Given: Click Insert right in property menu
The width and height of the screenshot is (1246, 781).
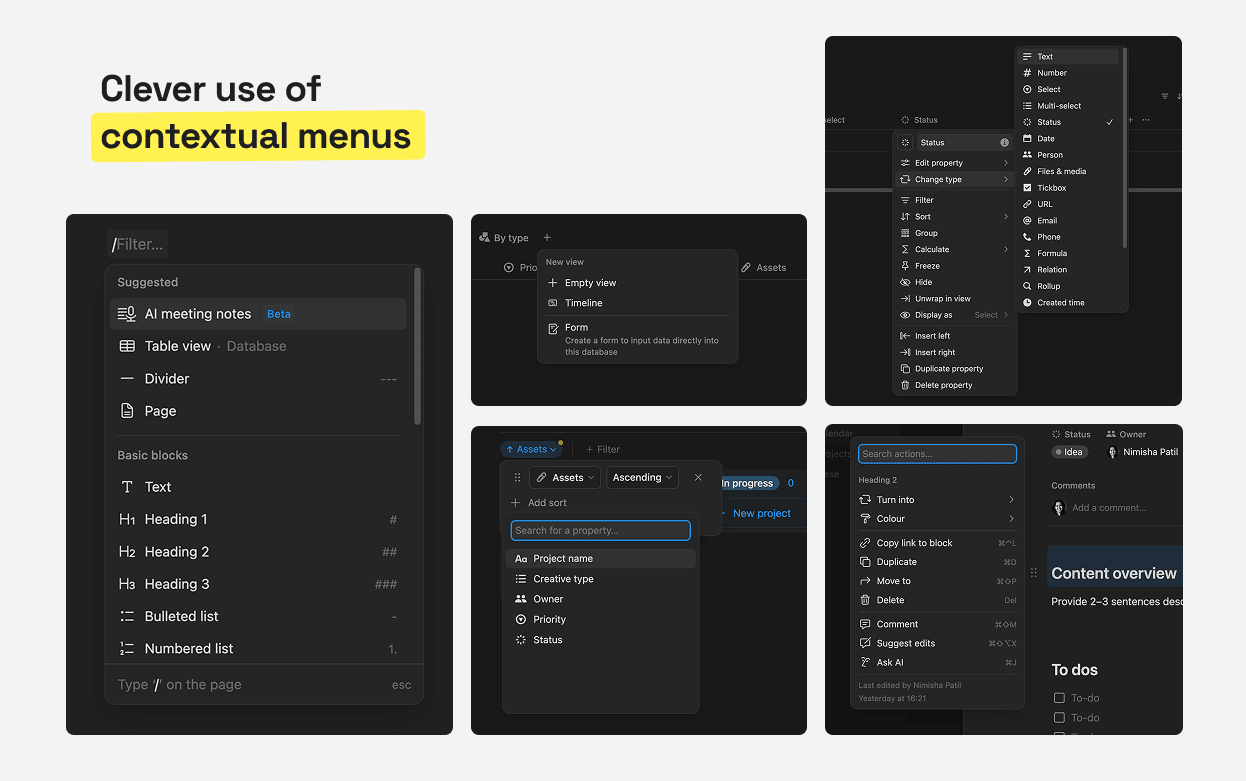Looking at the screenshot, I should (x=955, y=352).
